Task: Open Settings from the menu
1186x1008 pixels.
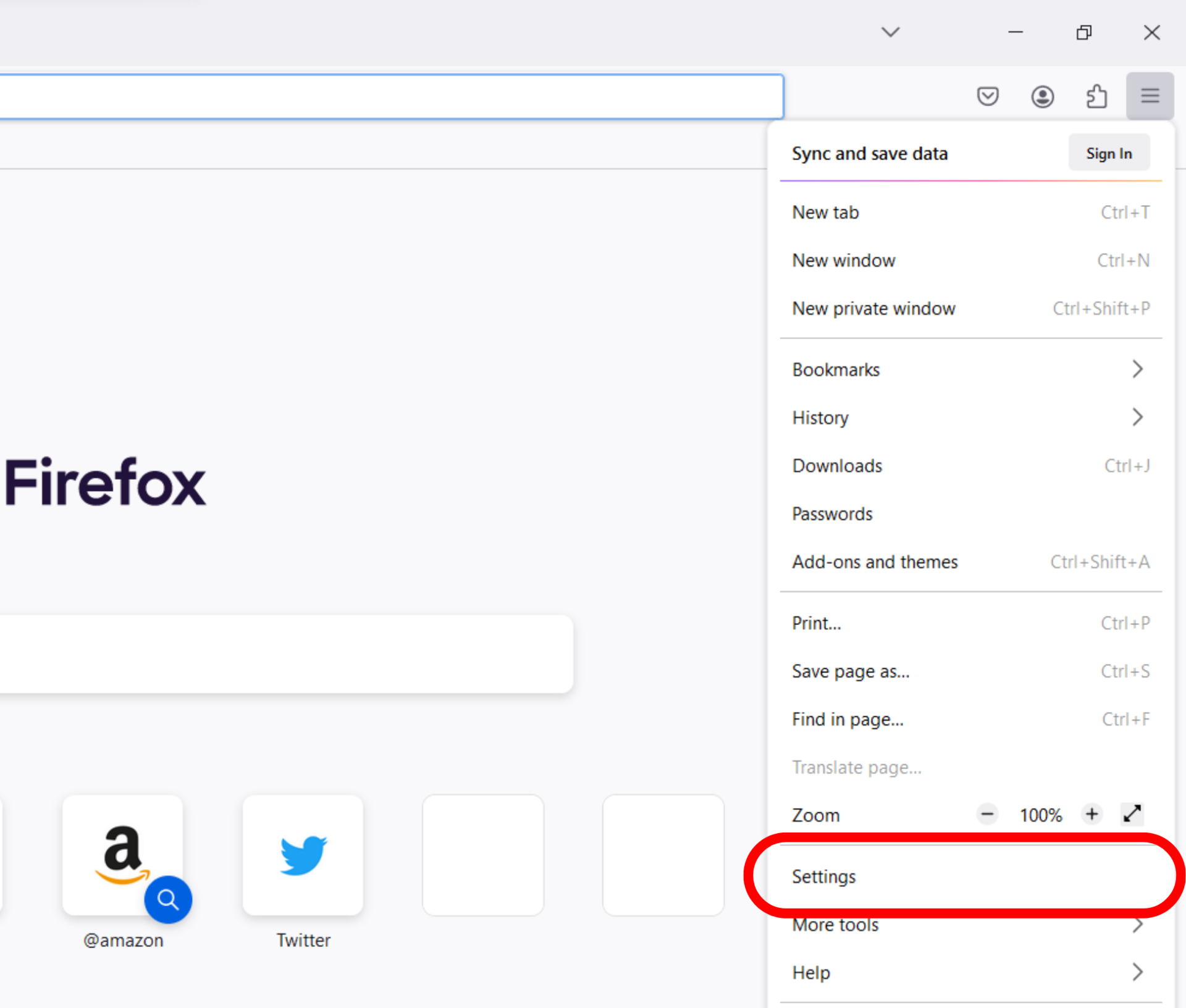Action: pyautogui.click(x=824, y=876)
